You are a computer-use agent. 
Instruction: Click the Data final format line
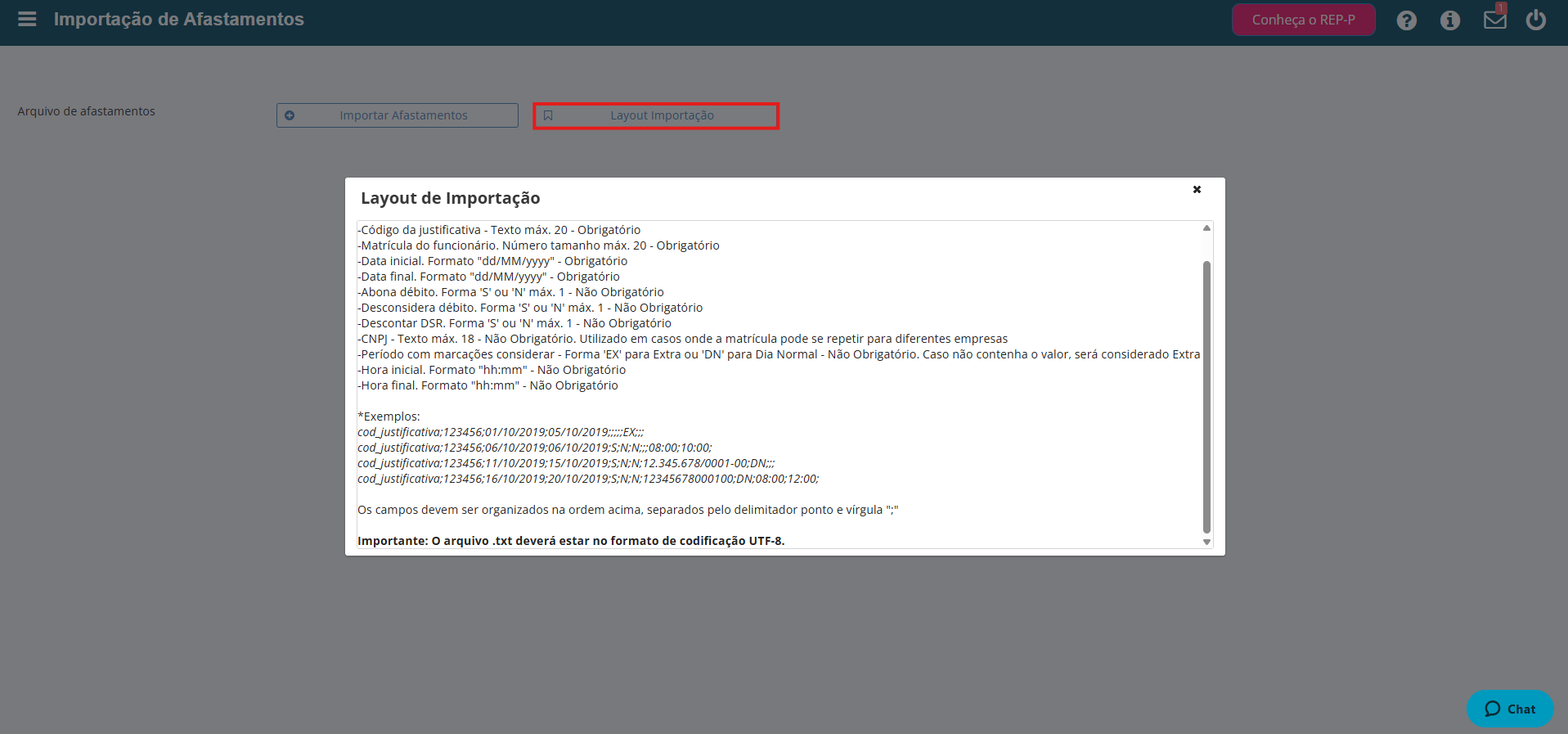pyautogui.click(x=488, y=277)
